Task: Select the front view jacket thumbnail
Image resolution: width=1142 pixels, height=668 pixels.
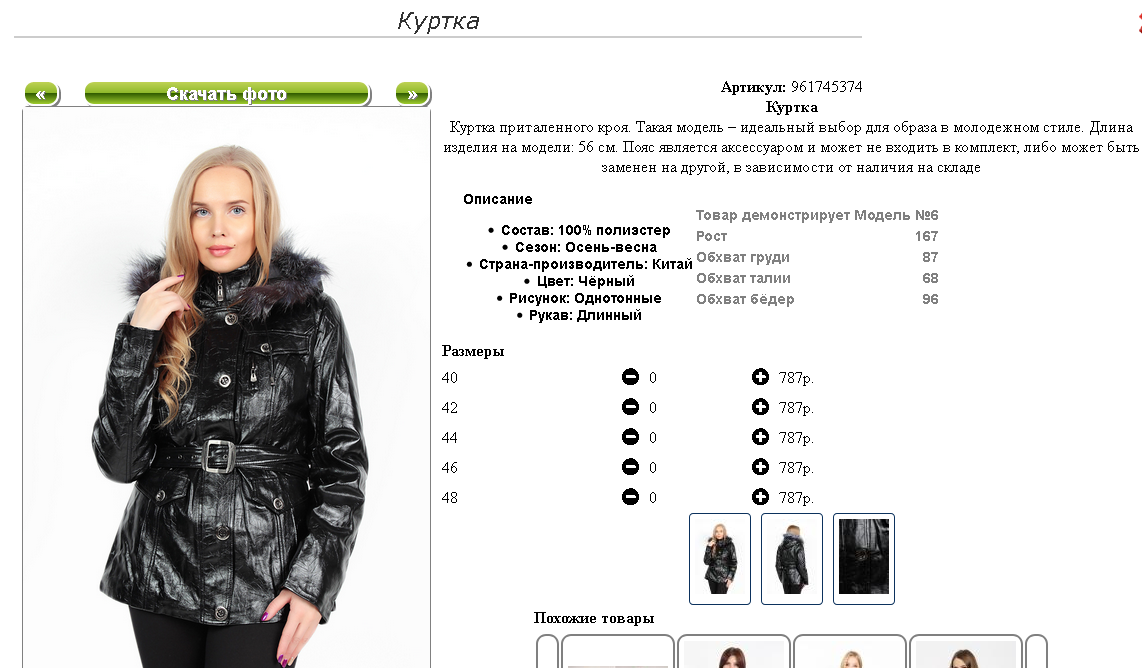Action: click(720, 559)
